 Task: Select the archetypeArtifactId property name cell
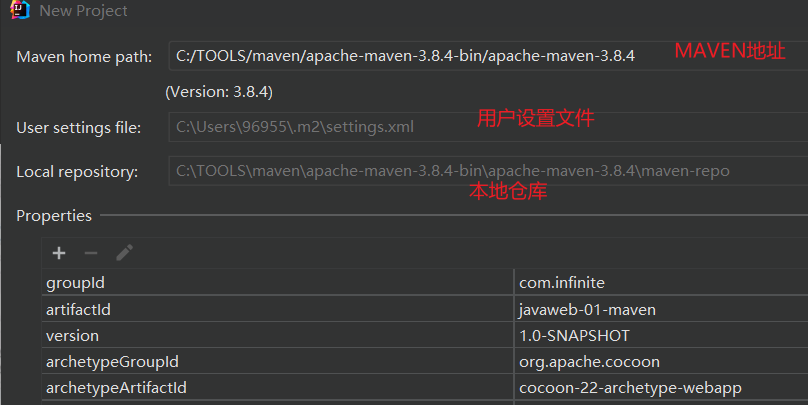pos(278,387)
